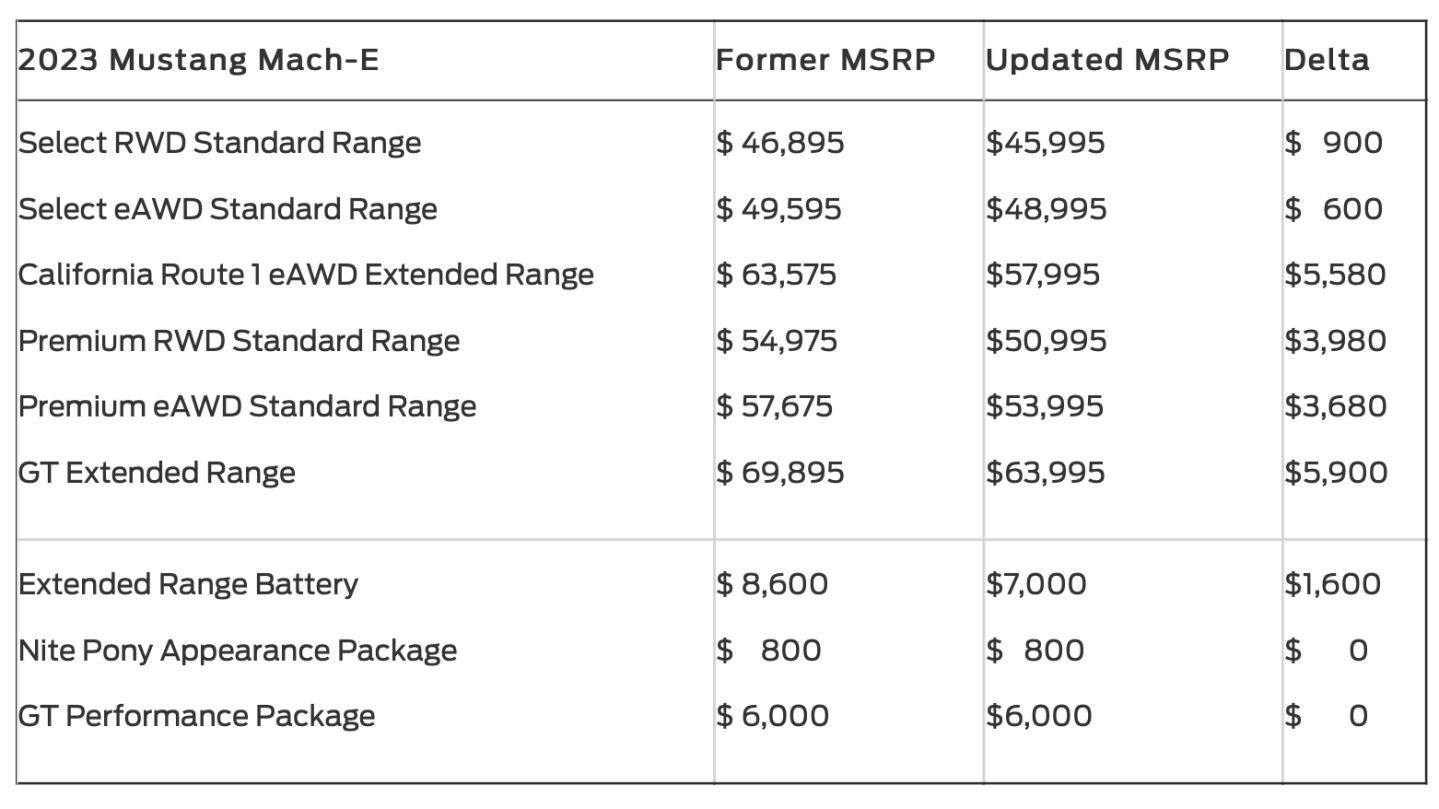
Task: Click the 'Former MSRP' column header
Action: coord(825,60)
